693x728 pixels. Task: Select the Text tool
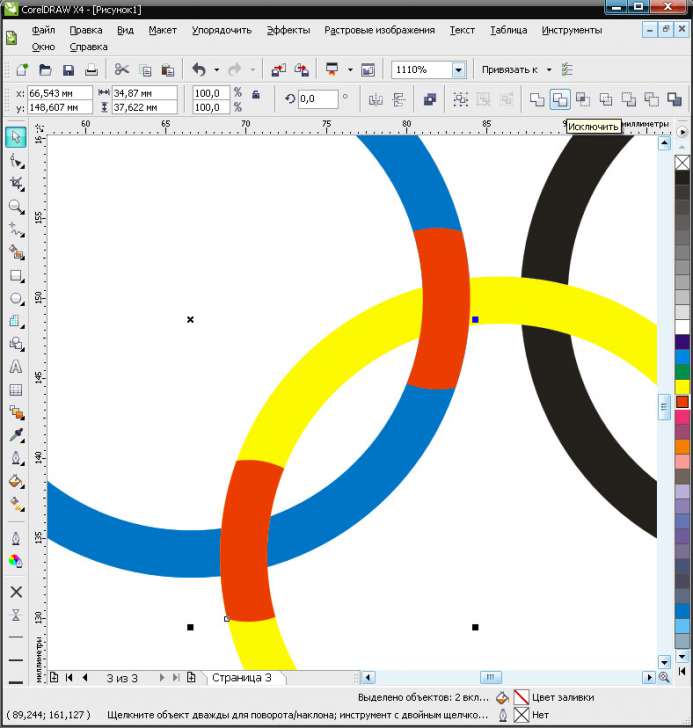point(16,367)
